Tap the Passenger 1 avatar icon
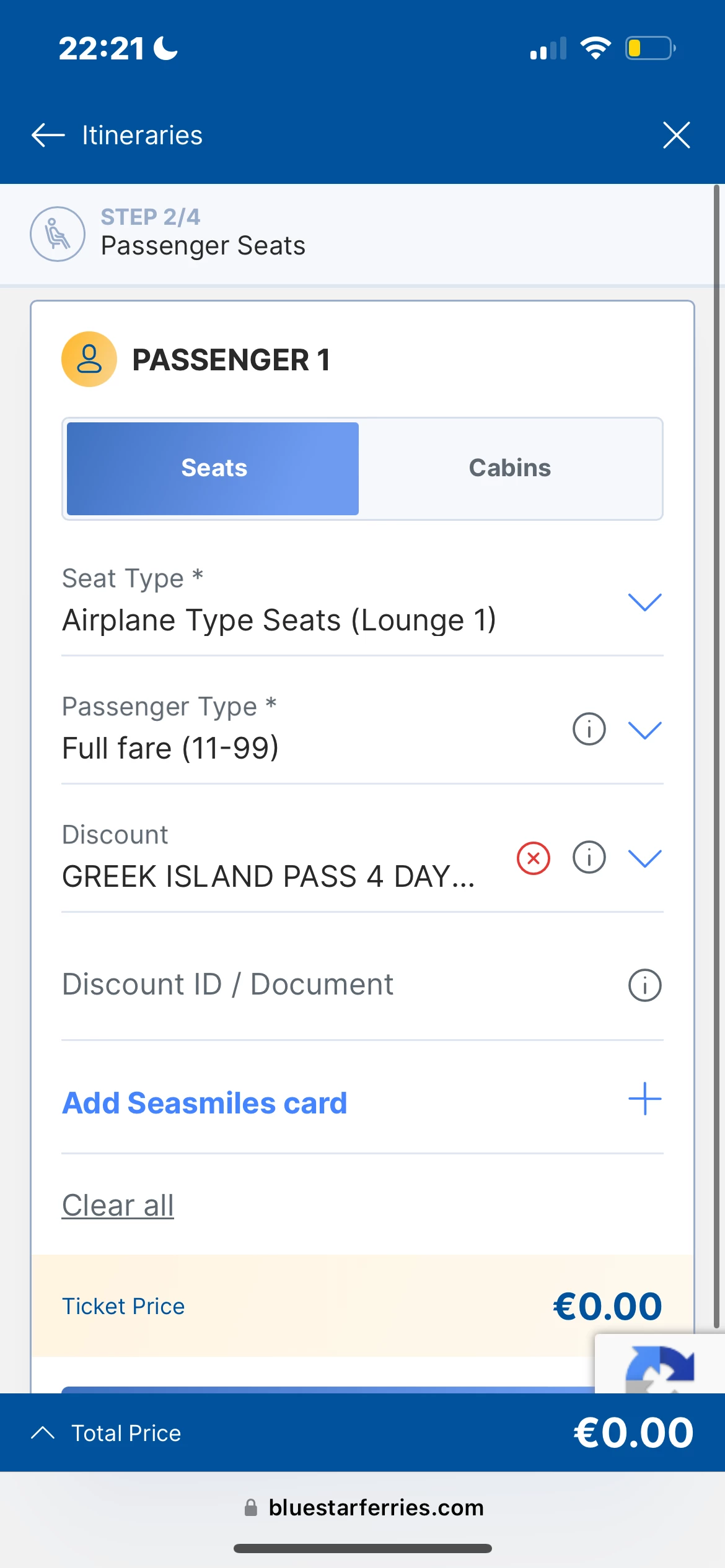The height and width of the screenshot is (1568, 725). (x=89, y=359)
